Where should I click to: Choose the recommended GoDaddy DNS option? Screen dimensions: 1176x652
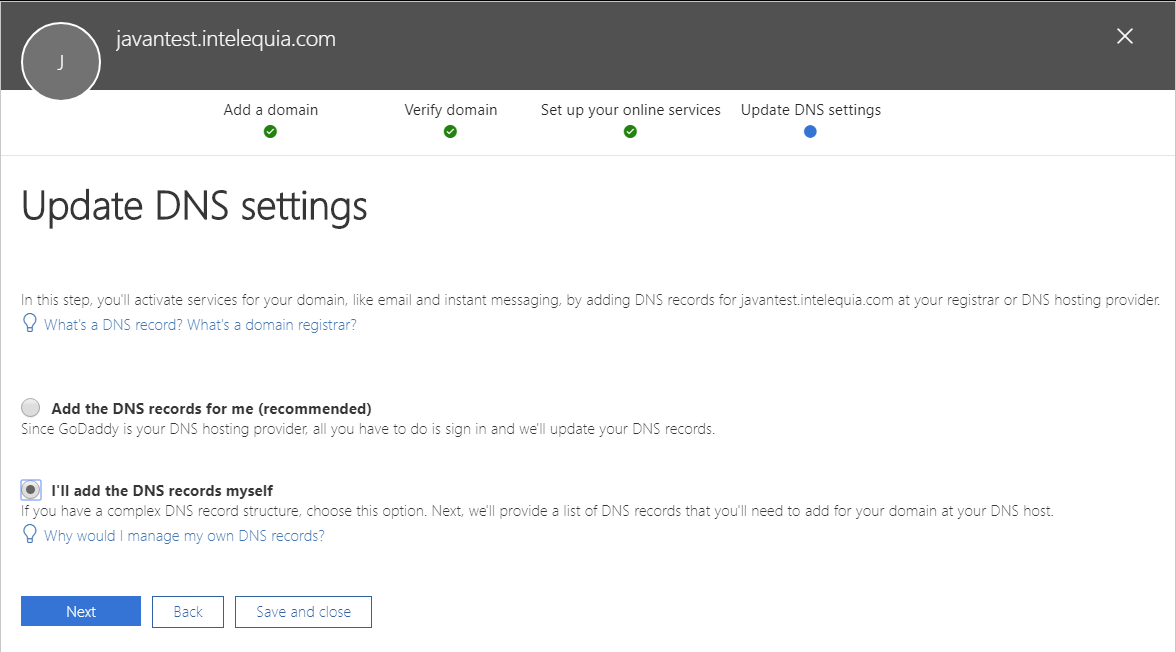pyautogui.click(x=30, y=407)
